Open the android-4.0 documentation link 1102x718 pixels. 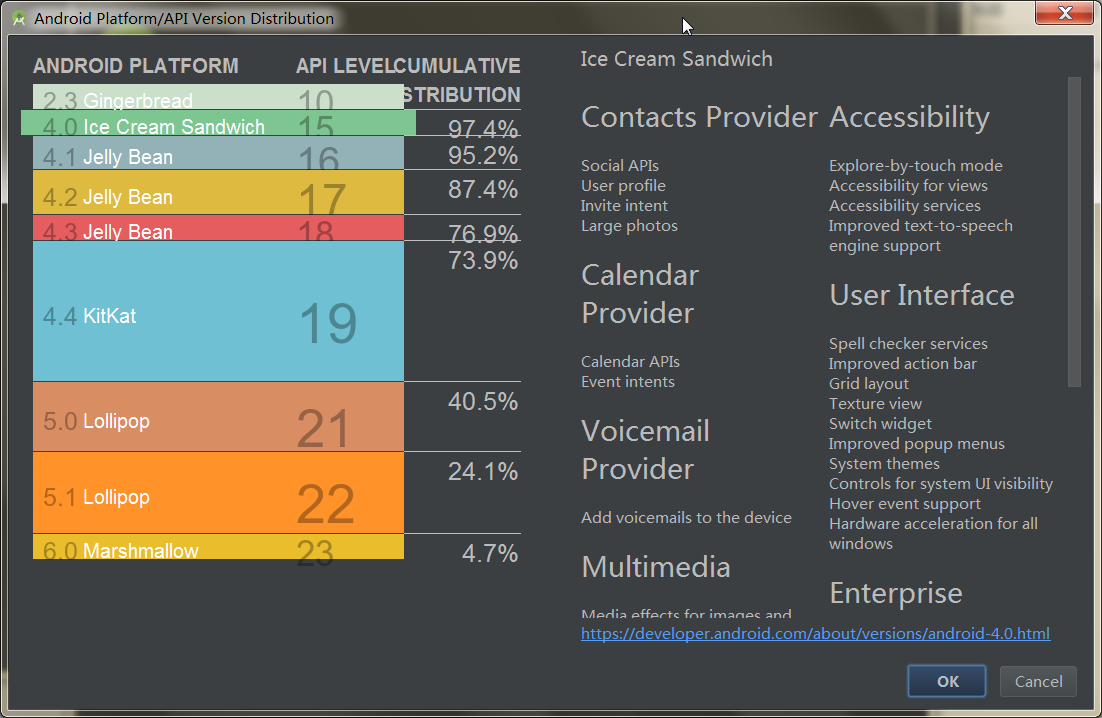[815, 633]
